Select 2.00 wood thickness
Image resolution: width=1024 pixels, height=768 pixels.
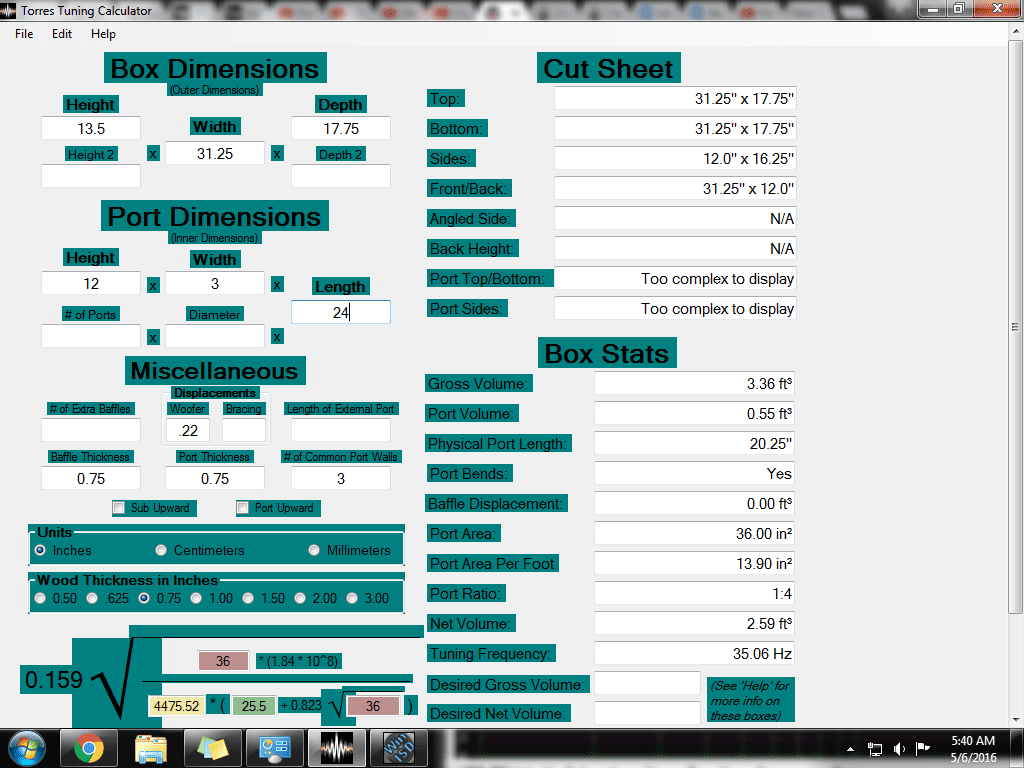300,598
